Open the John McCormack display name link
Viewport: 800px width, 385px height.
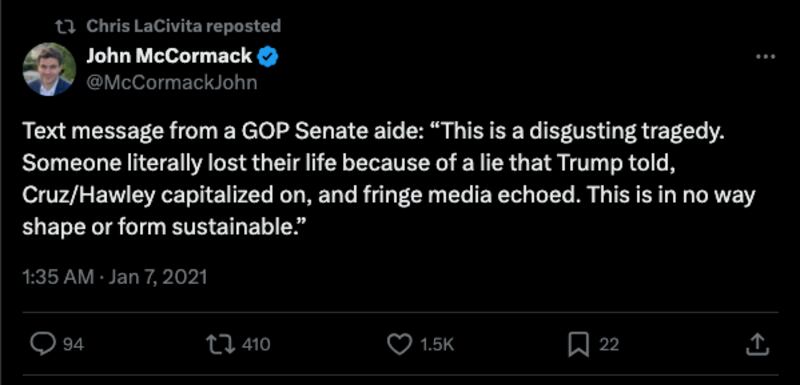click(x=168, y=56)
